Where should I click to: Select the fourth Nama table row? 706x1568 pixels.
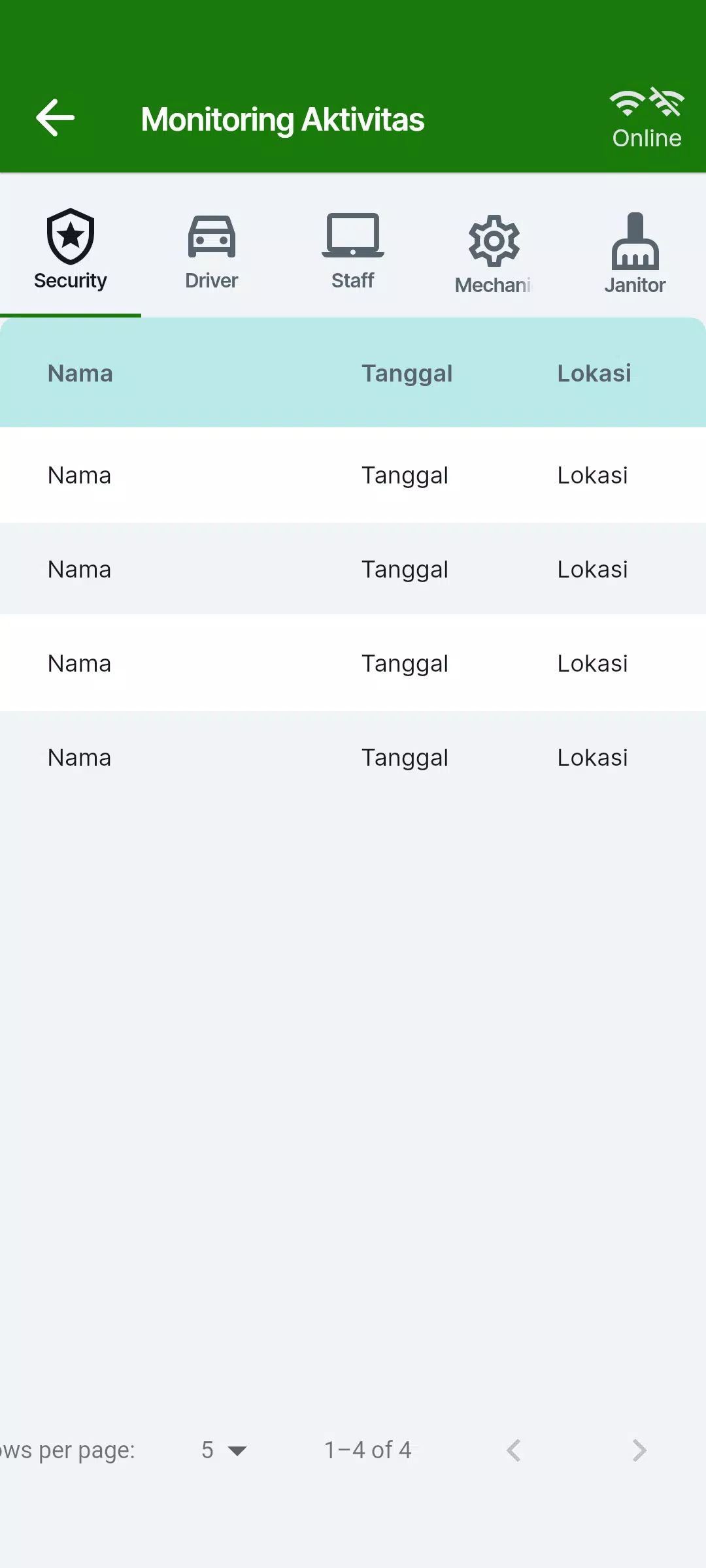(80, 758)
